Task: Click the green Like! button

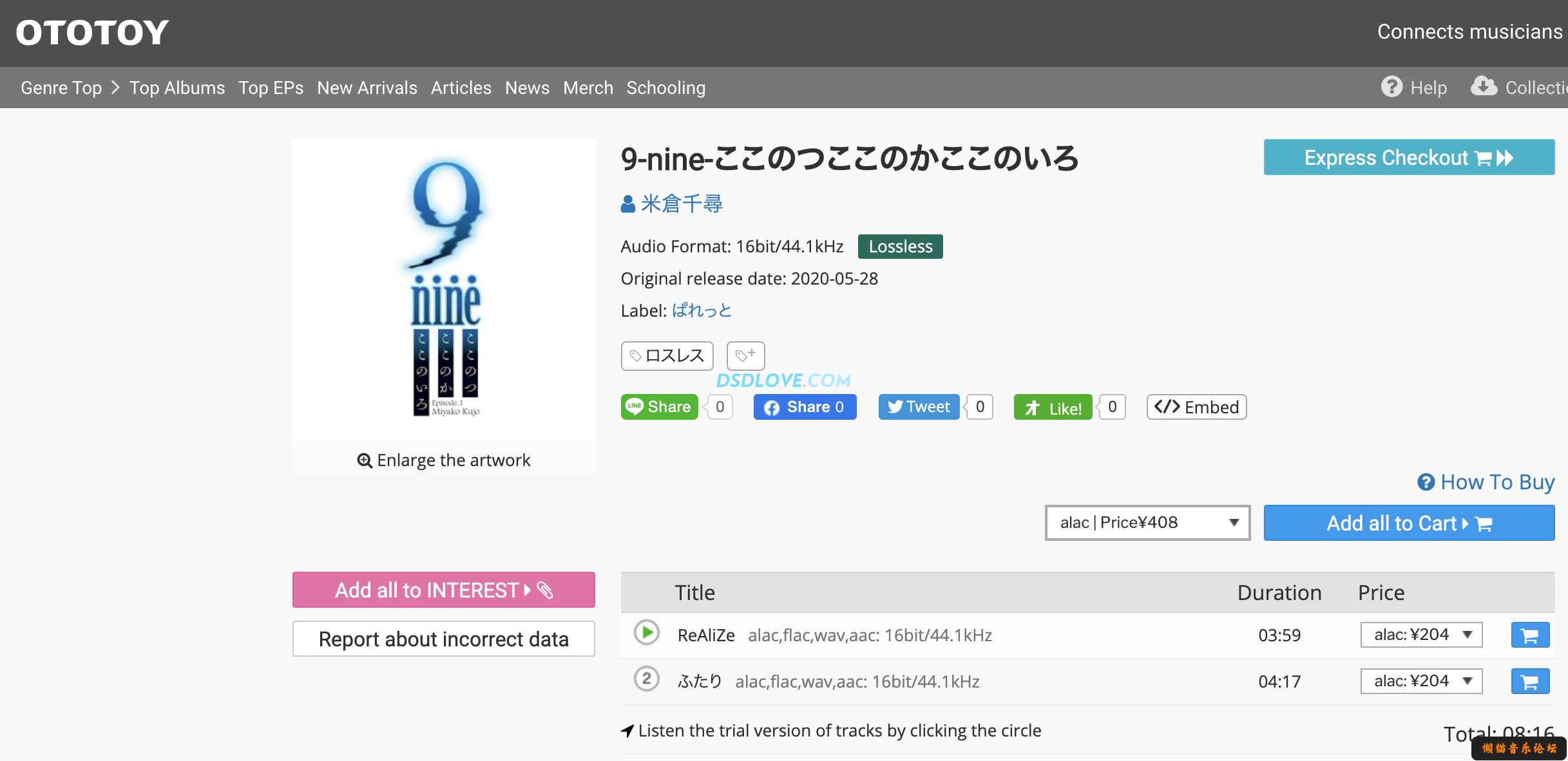Action: point(1053,408)
